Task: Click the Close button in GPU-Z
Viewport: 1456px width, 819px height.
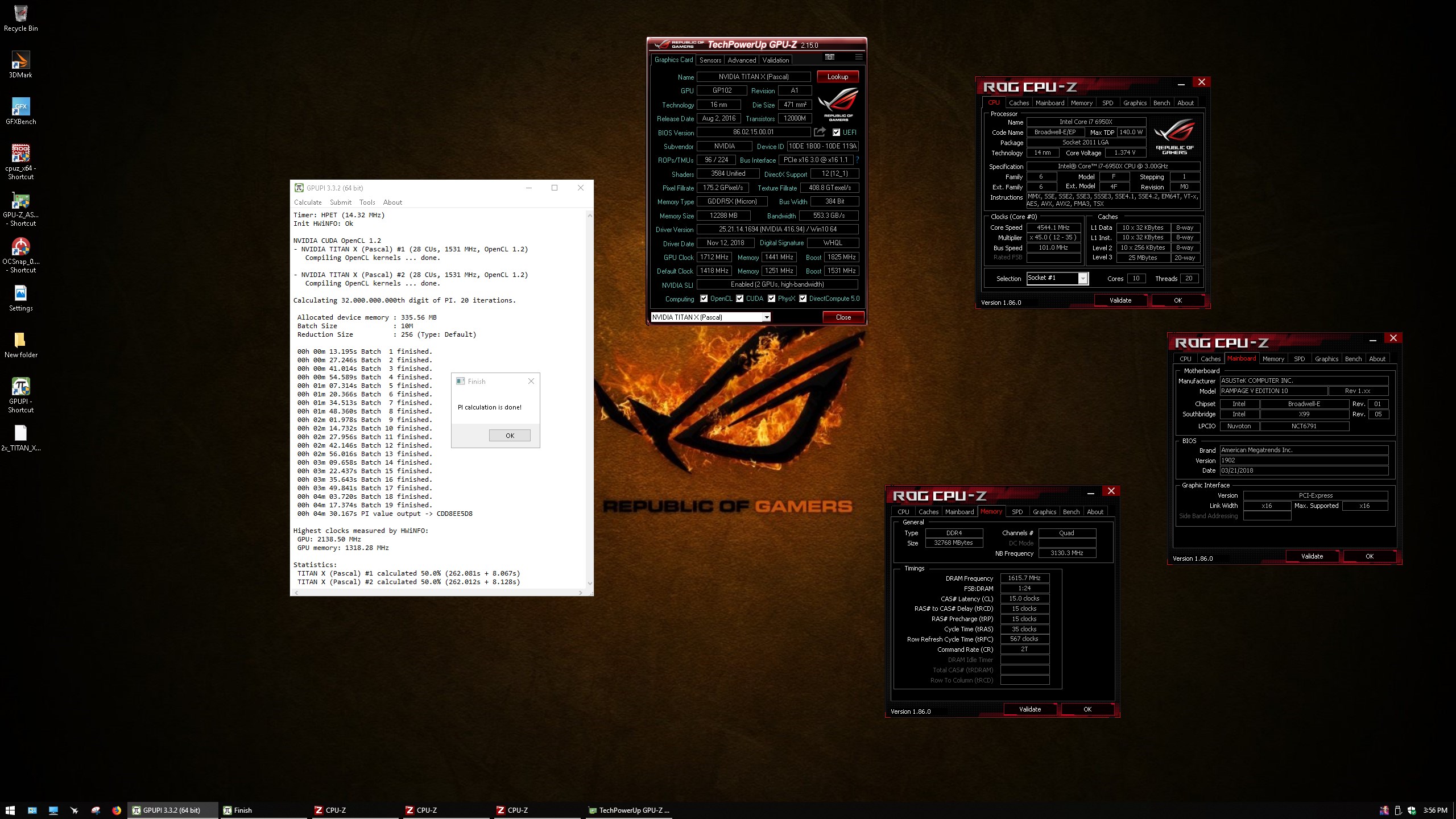Action: pos(843,317)
